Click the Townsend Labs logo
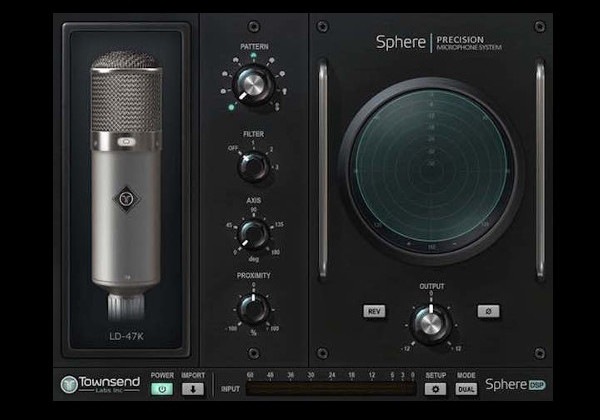The width and height of the screenshot is (600, 420). pyautogui.click(x=100, y=384)
